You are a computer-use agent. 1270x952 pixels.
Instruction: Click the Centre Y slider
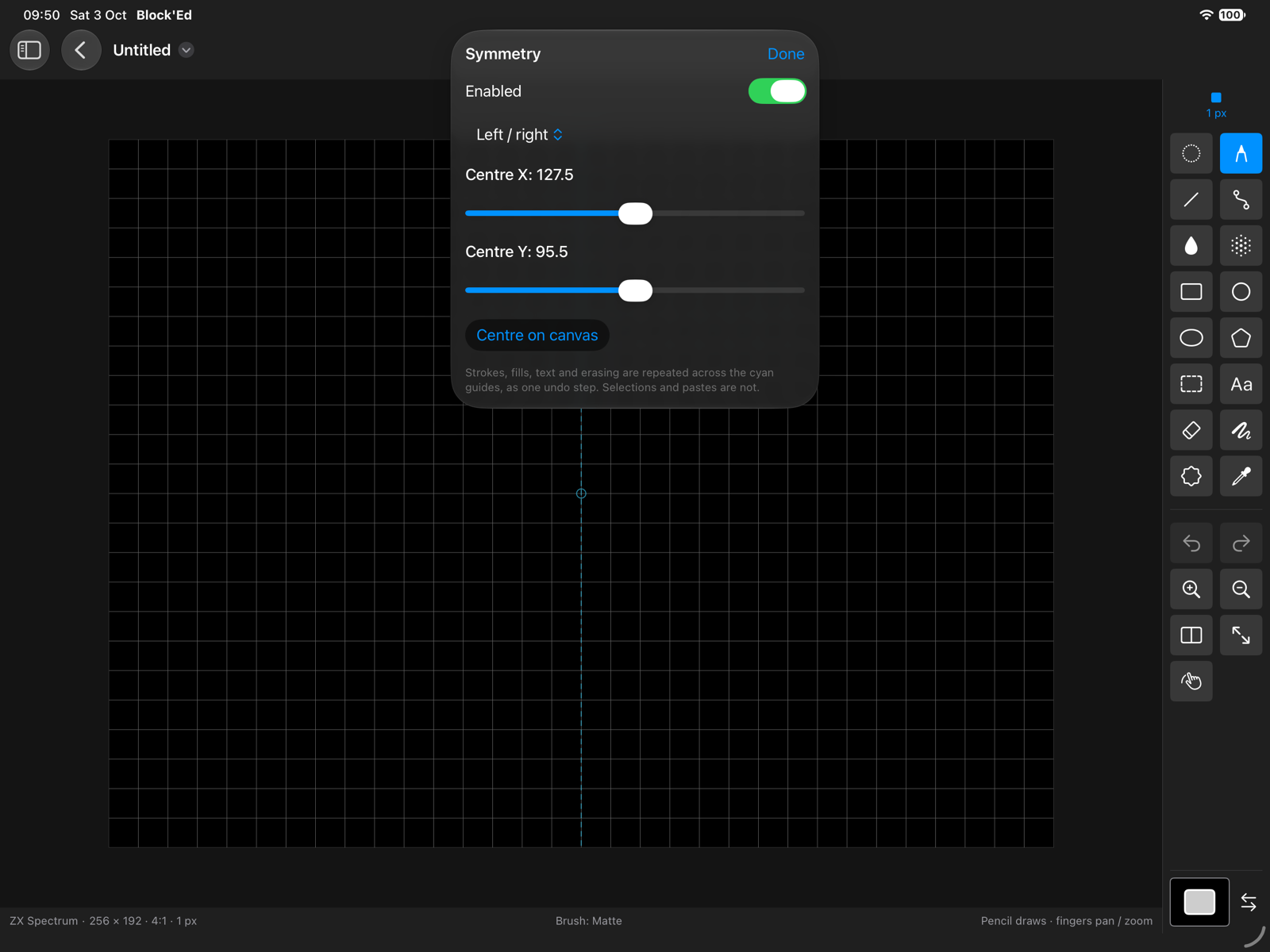click(635, 290)
